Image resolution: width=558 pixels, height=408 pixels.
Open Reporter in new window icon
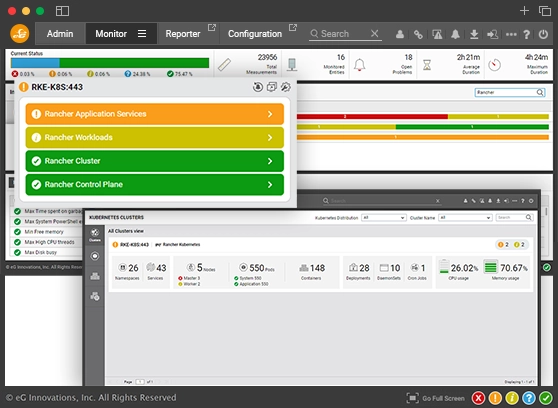(212, 27)
